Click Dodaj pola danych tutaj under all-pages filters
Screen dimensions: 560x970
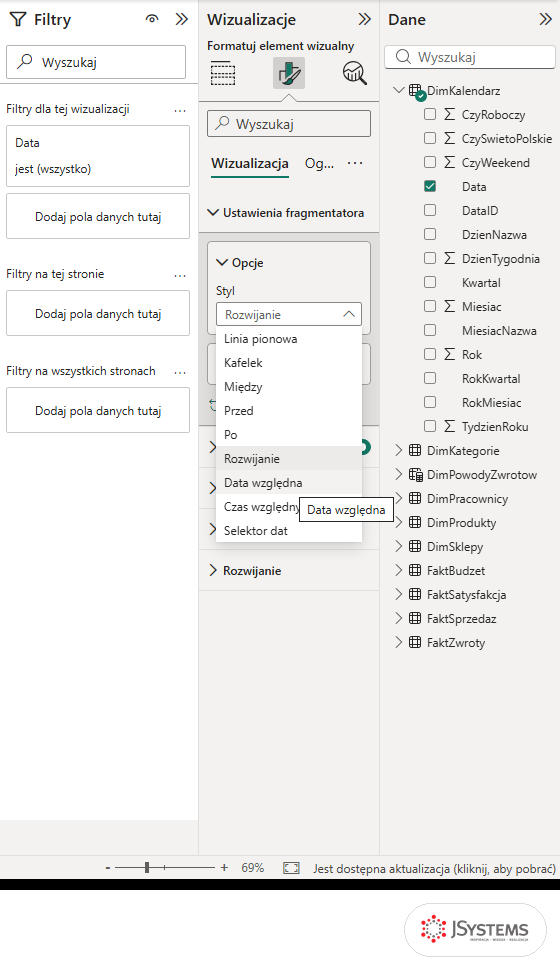[98, 411]
